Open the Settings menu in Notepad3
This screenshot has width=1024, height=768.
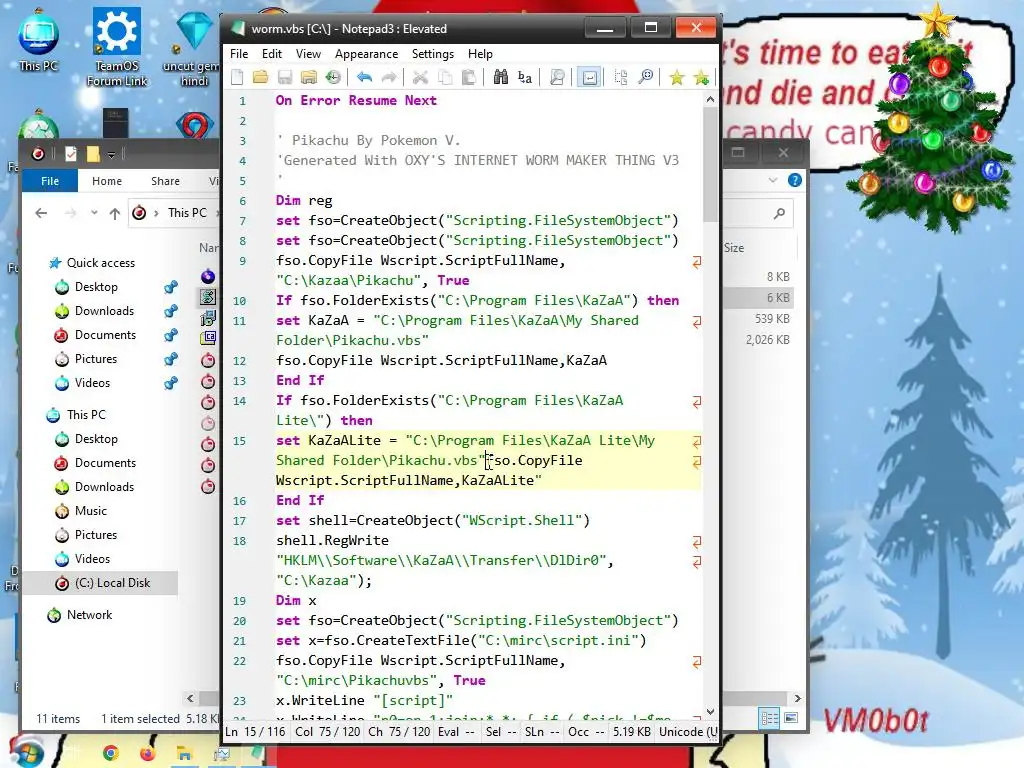(433, 54)
